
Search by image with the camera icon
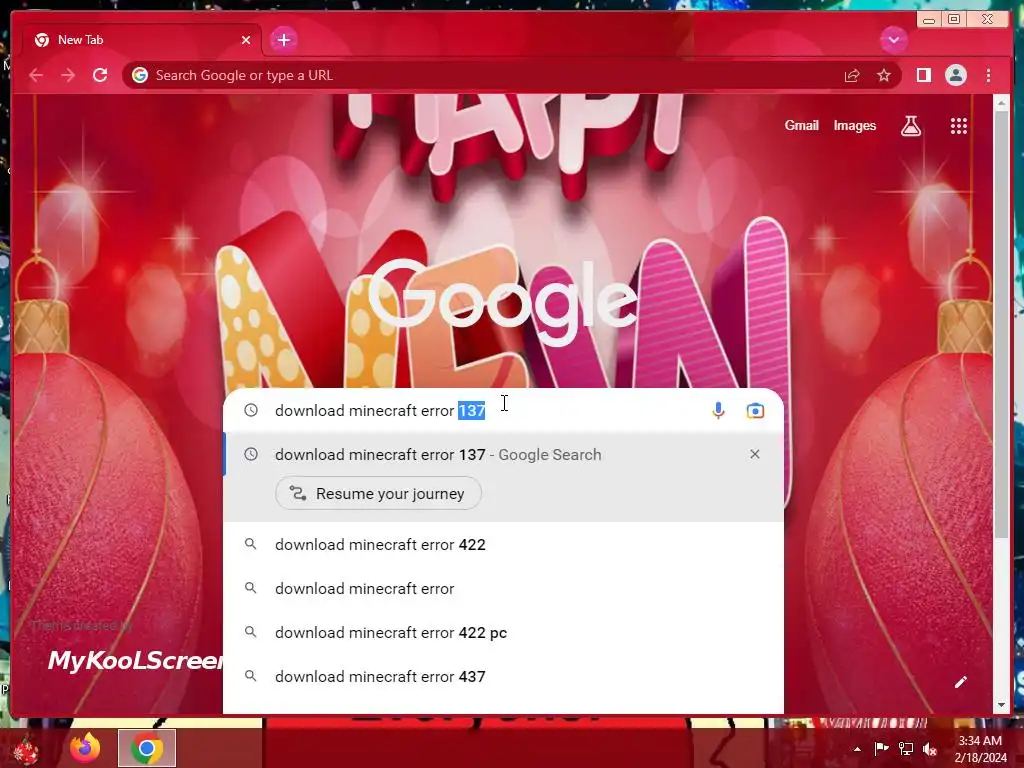(755, 411)
